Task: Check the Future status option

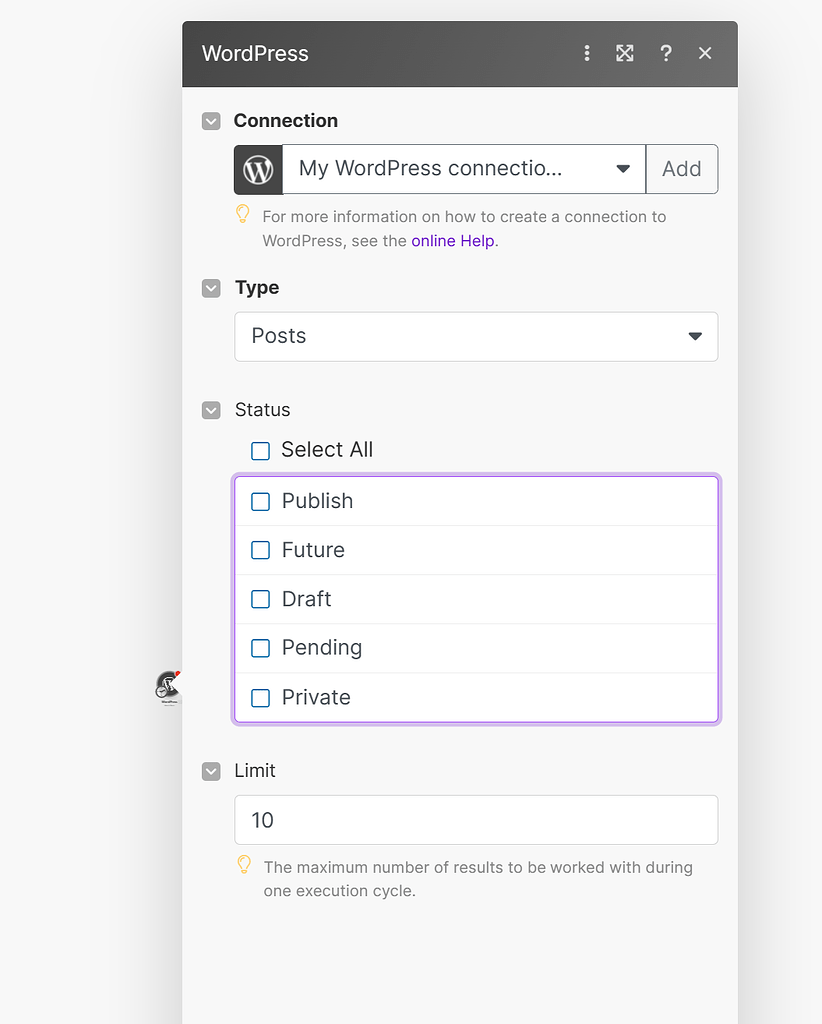Action: click(260, 550)
